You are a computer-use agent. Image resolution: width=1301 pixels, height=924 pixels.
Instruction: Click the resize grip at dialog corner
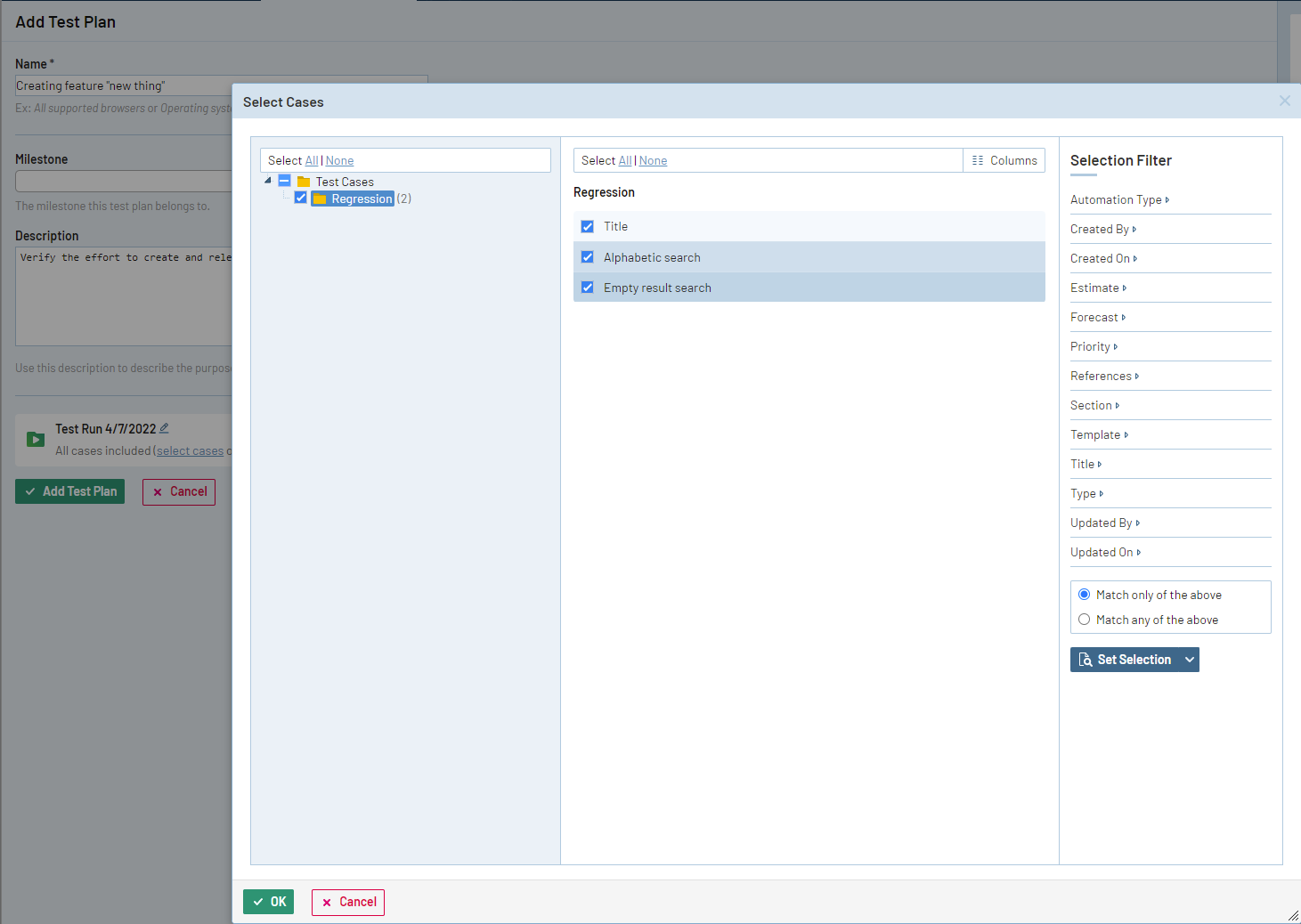[x=1294, y=917]
